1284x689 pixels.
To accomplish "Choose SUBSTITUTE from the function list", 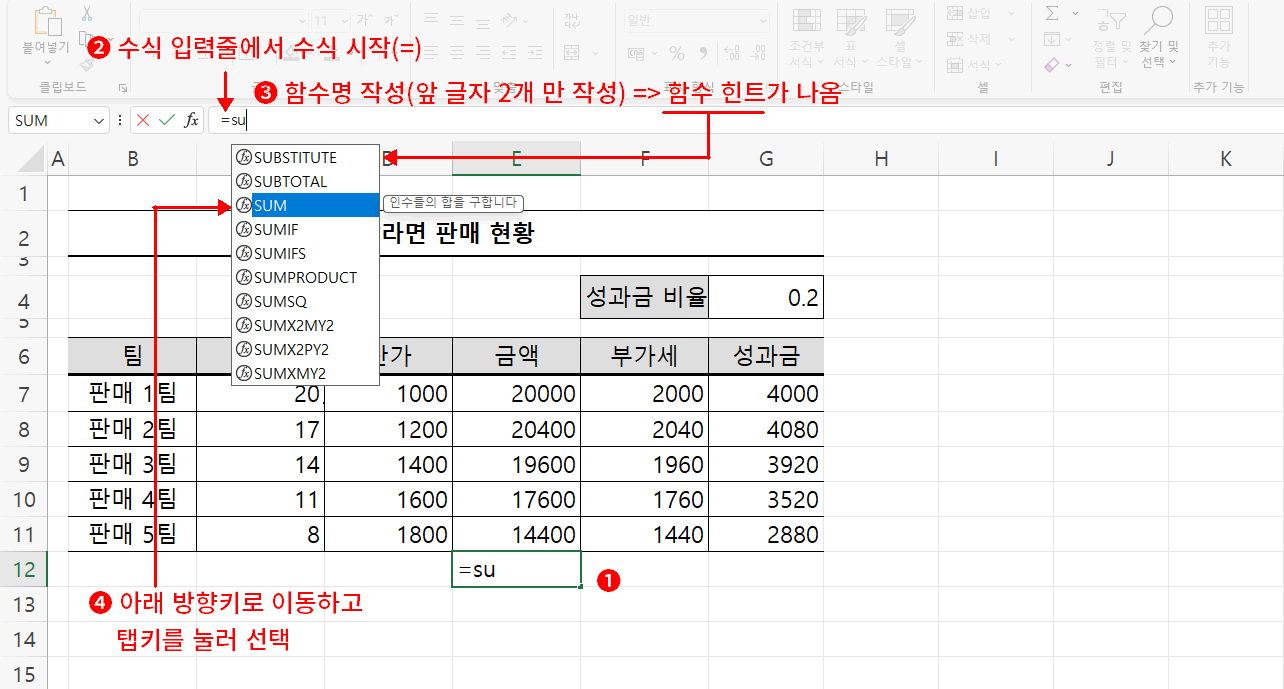I will tap(305, 157).
